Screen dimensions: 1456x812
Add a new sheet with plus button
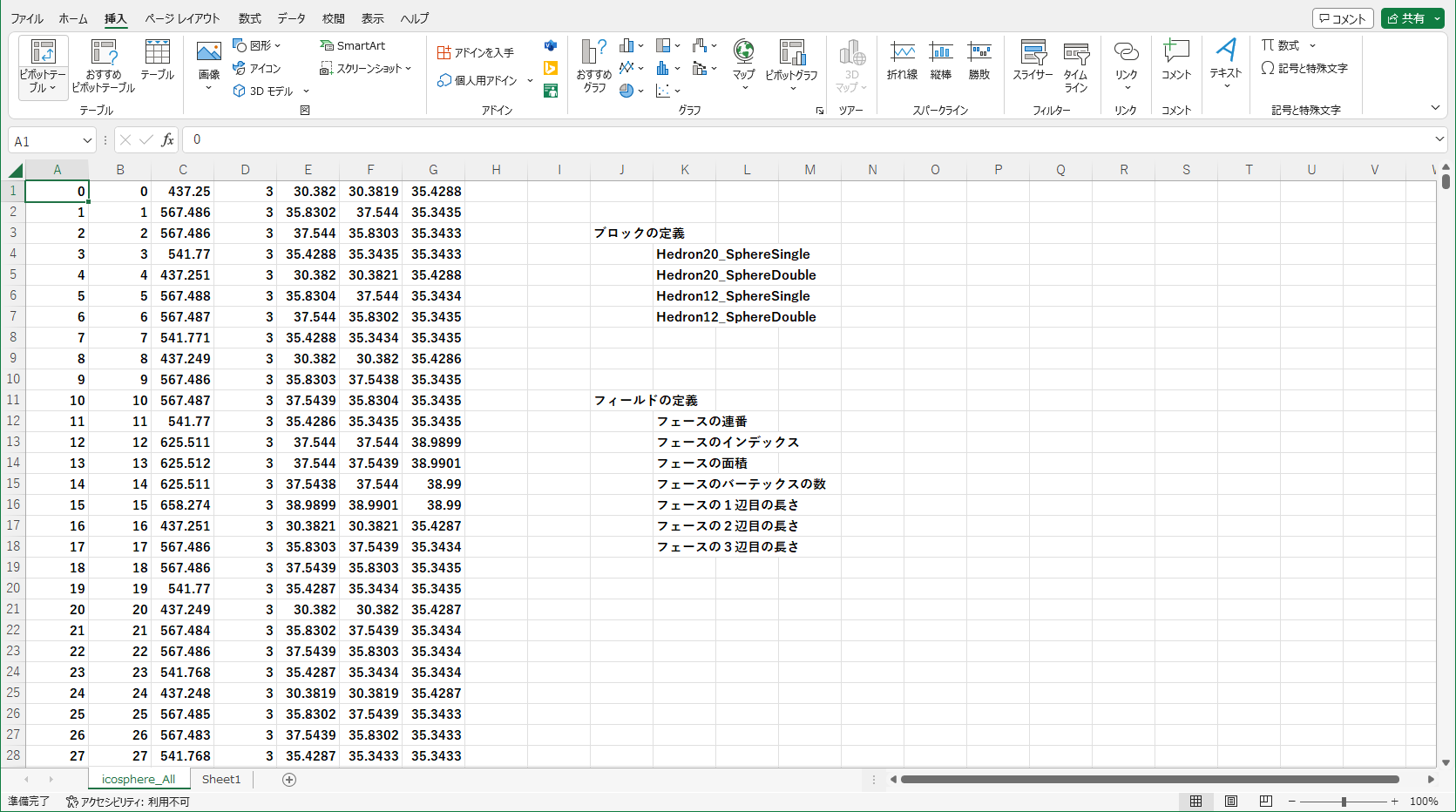289,780
